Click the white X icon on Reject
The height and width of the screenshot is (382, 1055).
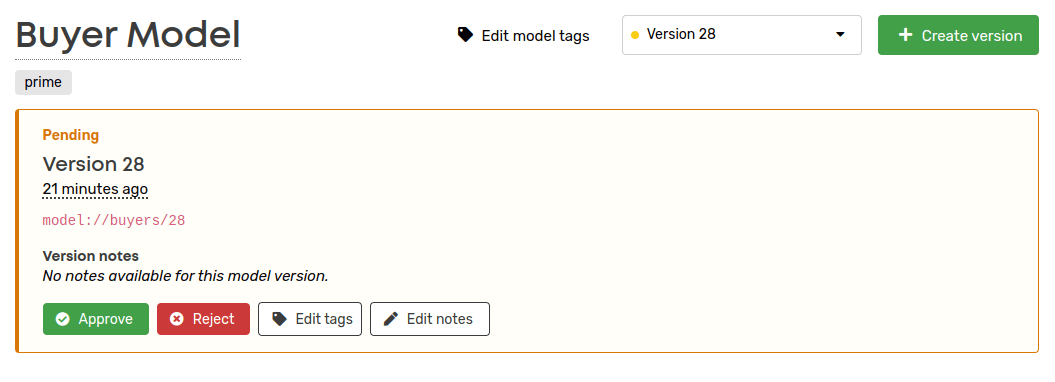(x=177, y=319)
